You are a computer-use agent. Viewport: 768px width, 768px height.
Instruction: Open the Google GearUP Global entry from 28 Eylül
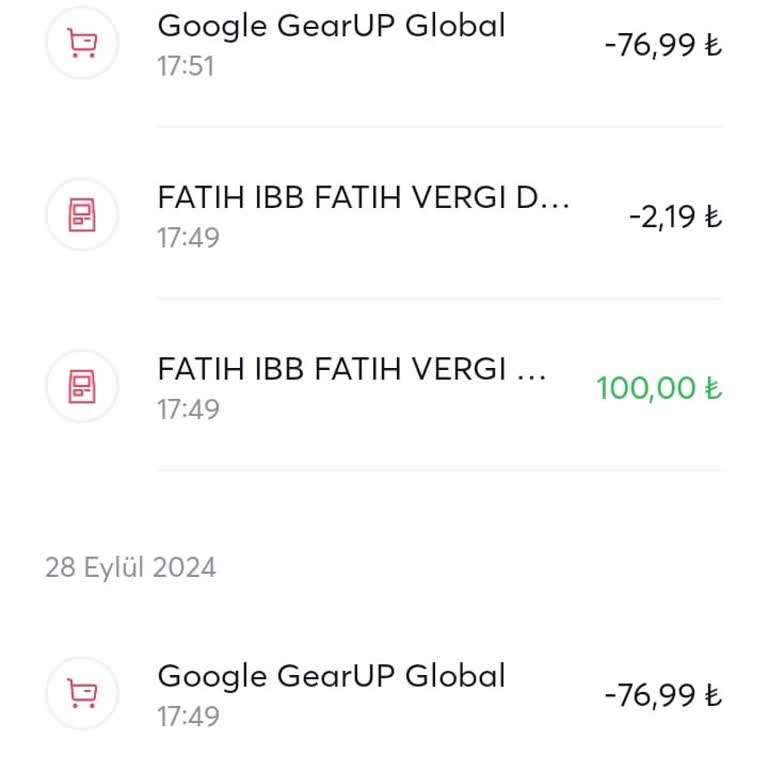click(331, 676)
